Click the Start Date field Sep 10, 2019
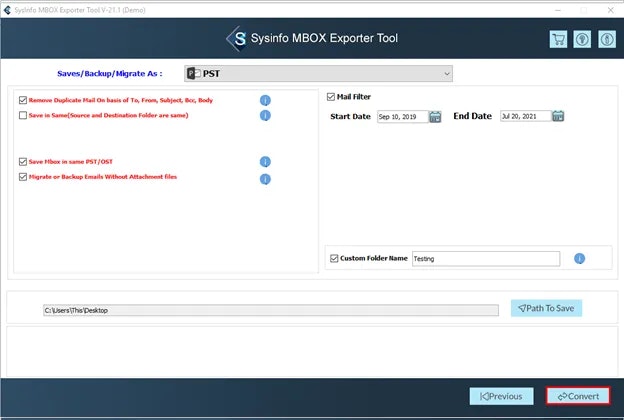Screen dimensions: 624x420 [402, 117]
